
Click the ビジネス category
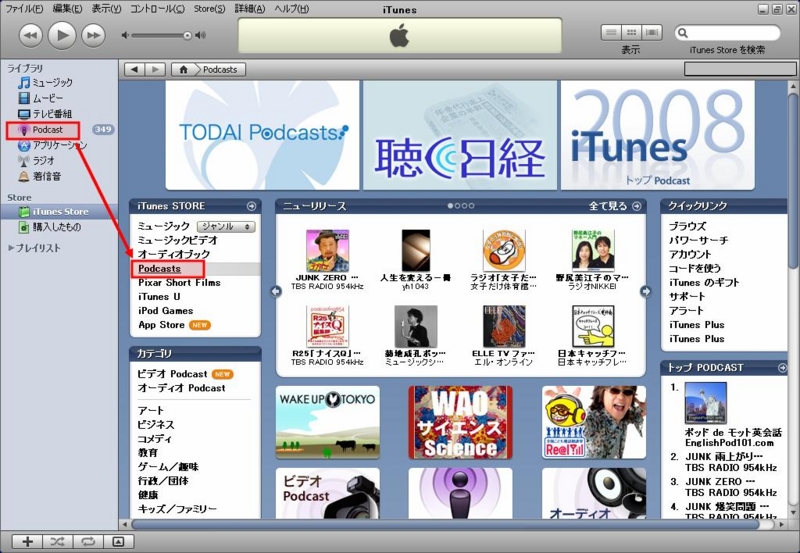[156, 424]
